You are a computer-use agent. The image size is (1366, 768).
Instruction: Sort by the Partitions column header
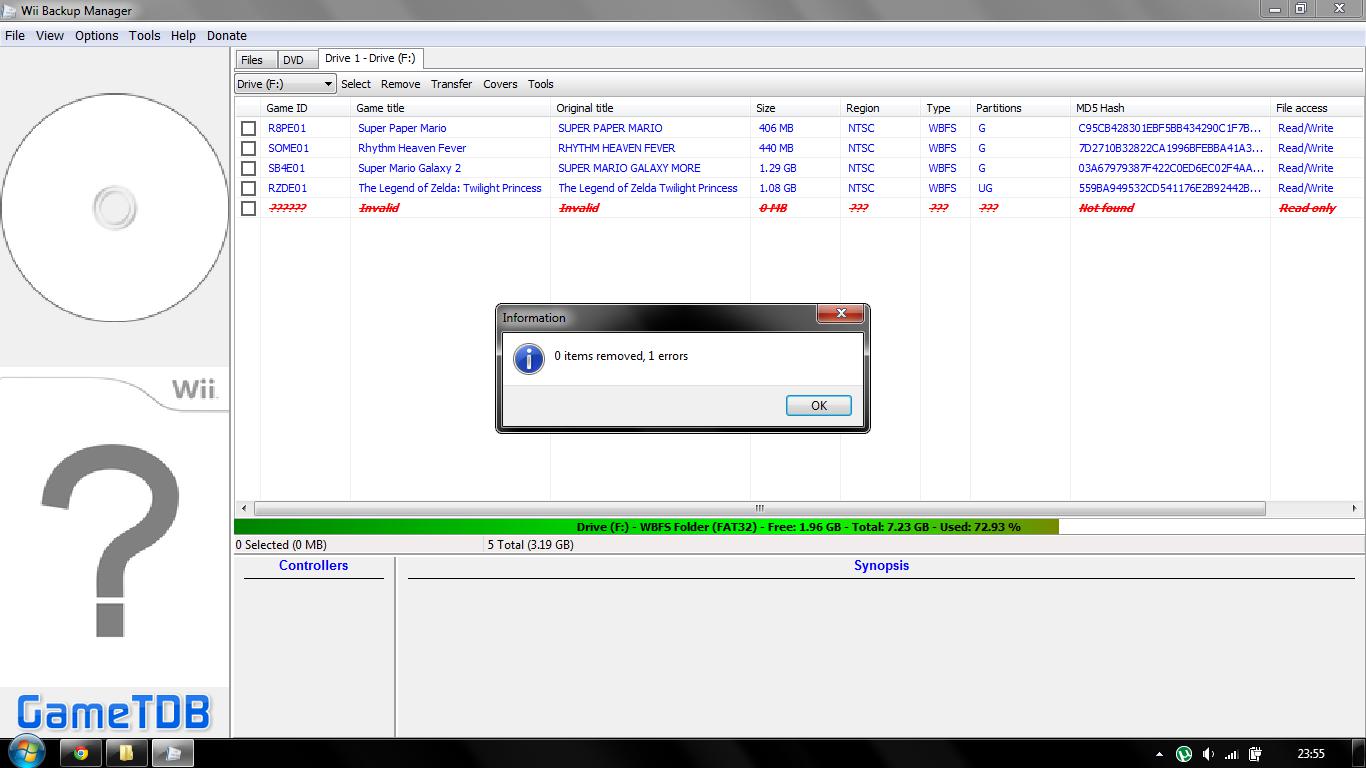pos(1020,108)
